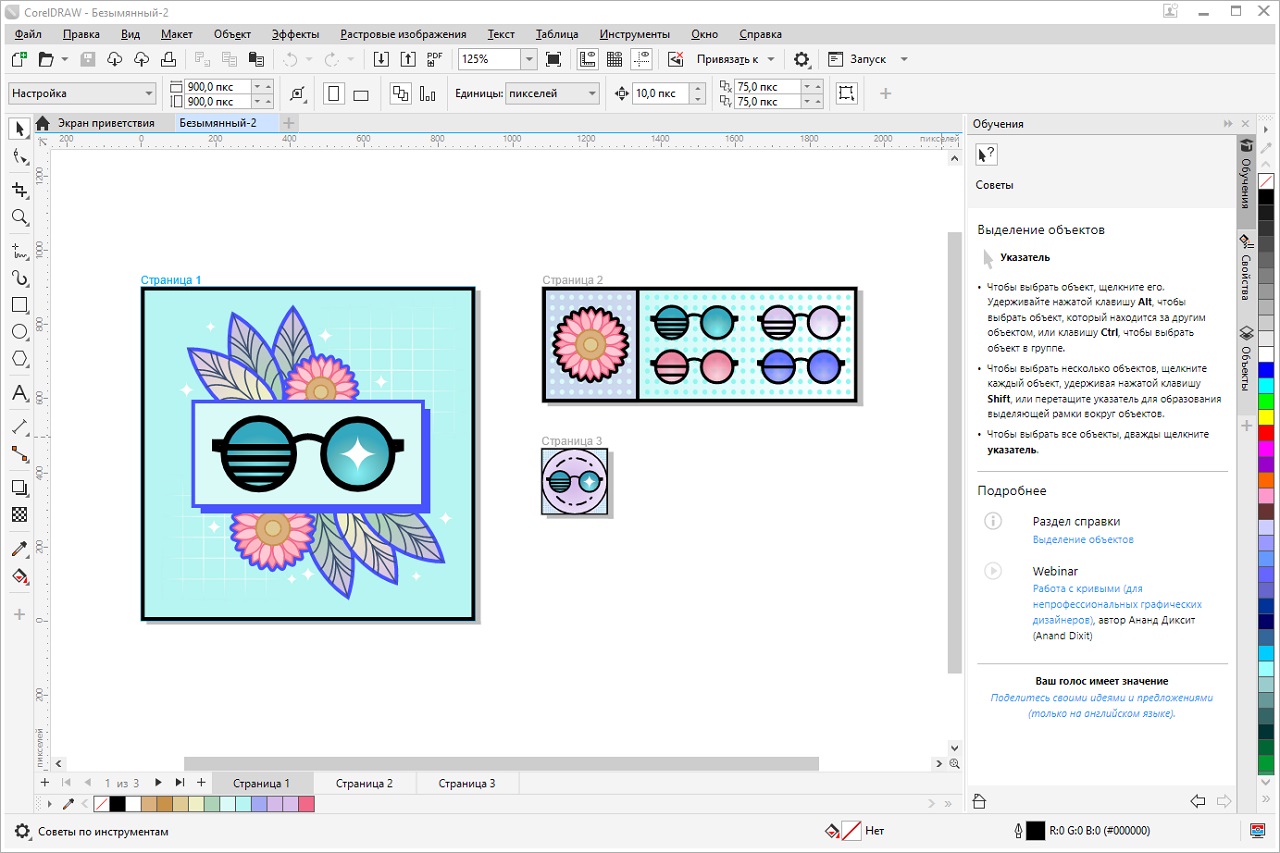Pick the pink swatch in document palette

306,804
